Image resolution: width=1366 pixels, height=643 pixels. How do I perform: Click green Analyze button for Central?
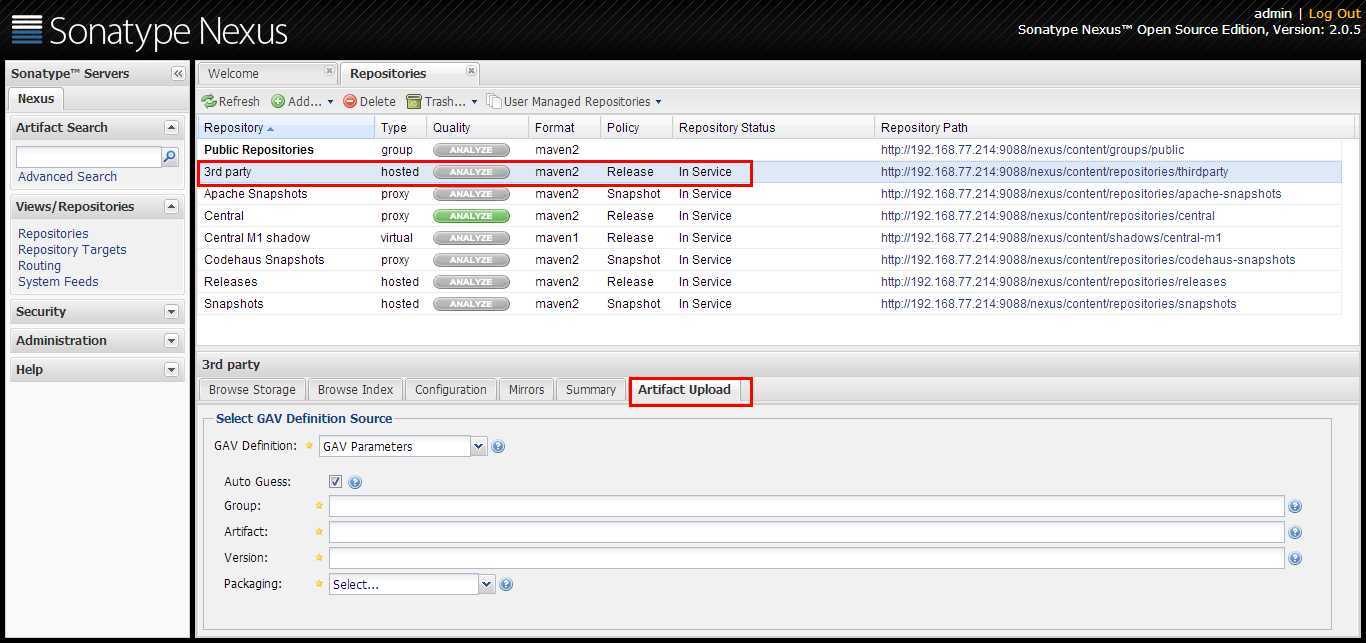tap(471, 216)
